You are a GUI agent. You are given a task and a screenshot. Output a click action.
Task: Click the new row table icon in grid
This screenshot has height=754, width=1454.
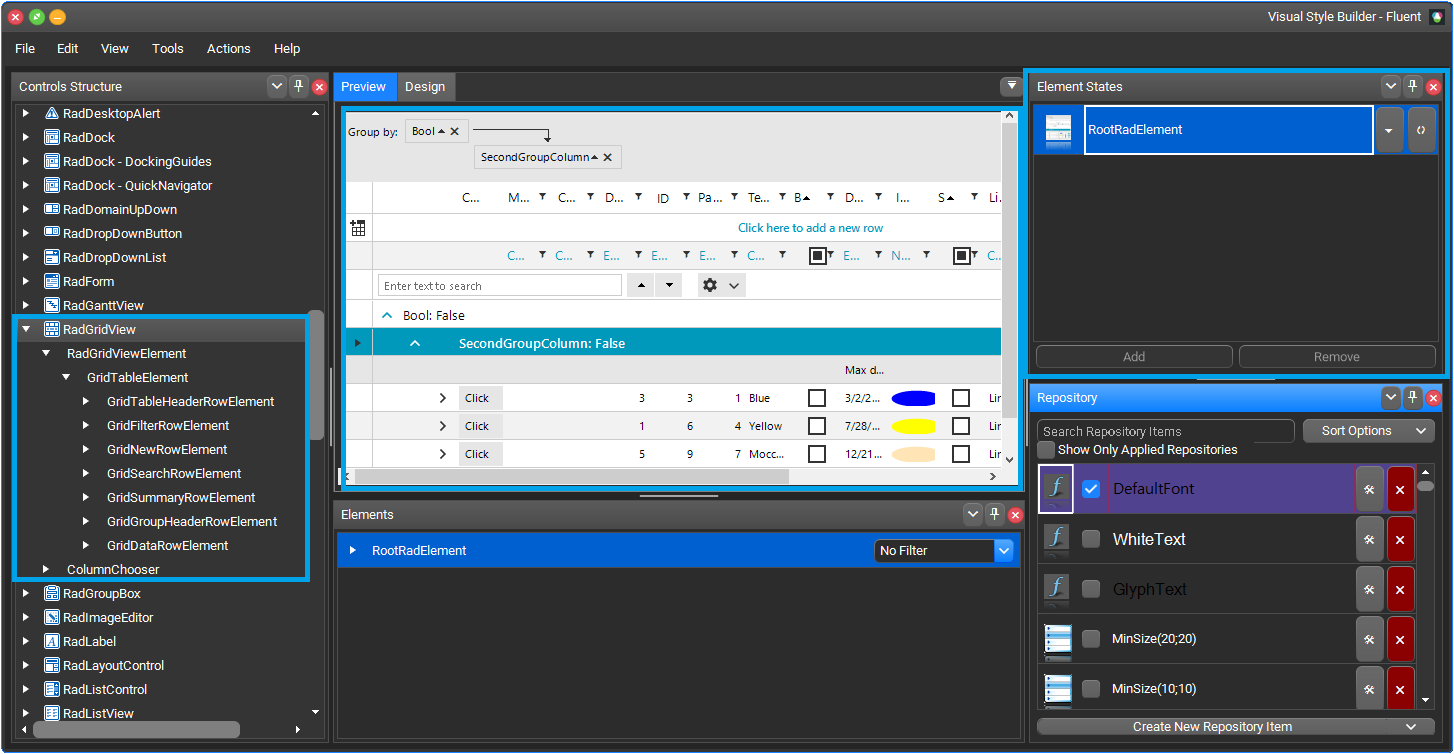358,228
